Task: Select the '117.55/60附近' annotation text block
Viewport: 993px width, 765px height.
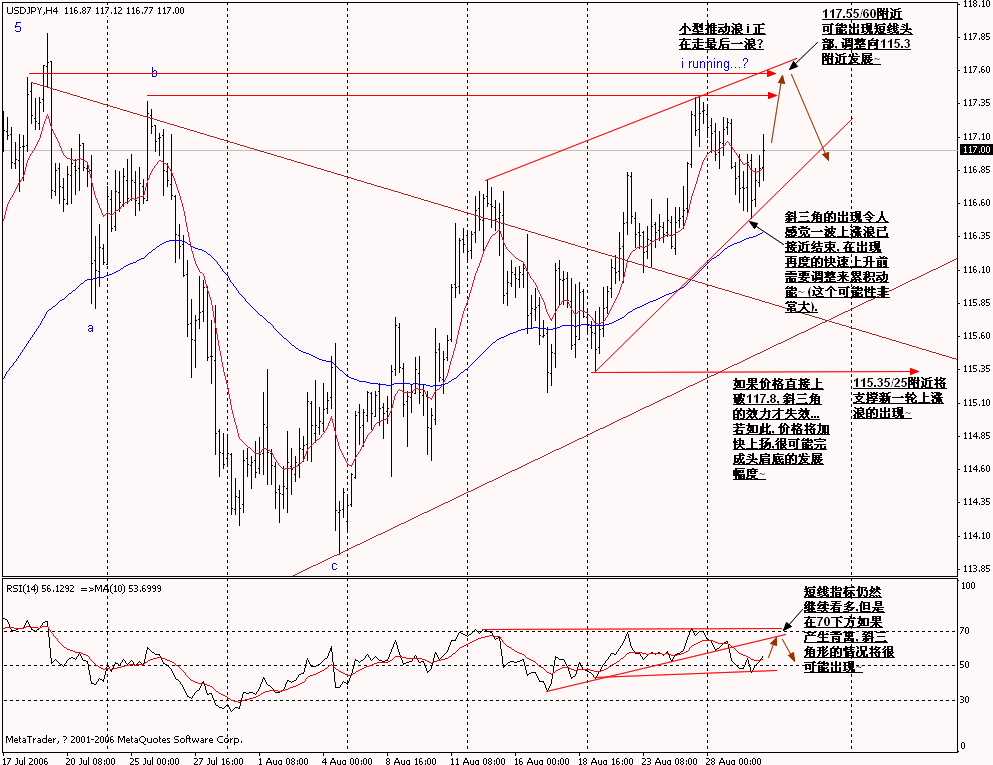Action: [x=867, y=37]
